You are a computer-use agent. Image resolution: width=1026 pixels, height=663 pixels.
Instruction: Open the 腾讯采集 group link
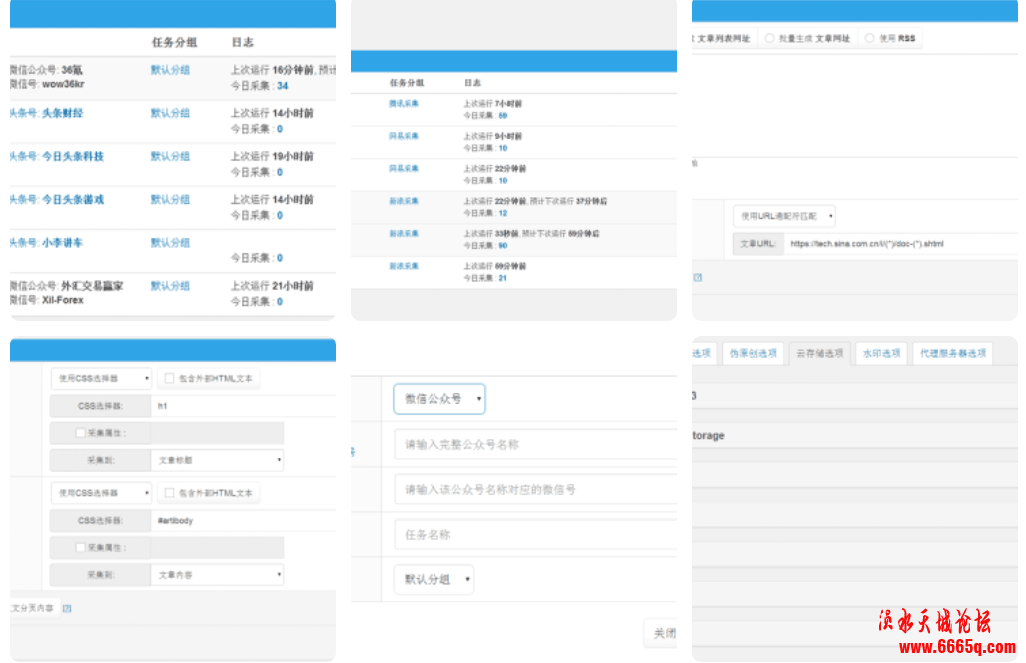(404, 103)
